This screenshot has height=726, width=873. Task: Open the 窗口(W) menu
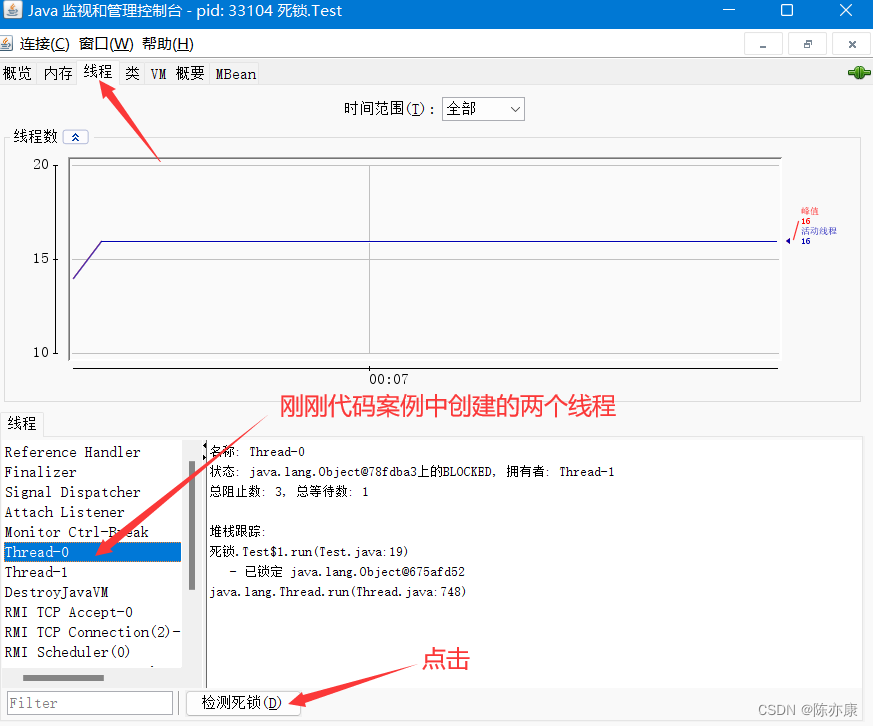106,44
